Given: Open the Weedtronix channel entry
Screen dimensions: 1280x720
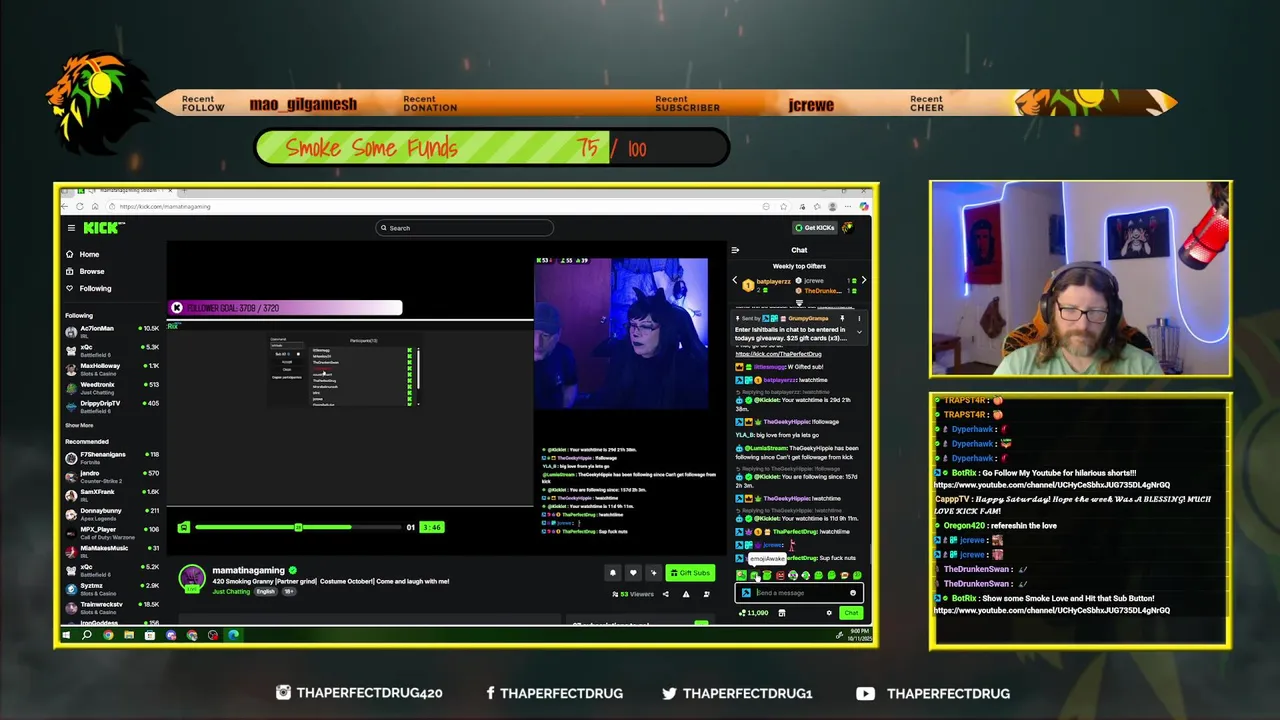Looking at the screenshot, I should pos(112,387).
